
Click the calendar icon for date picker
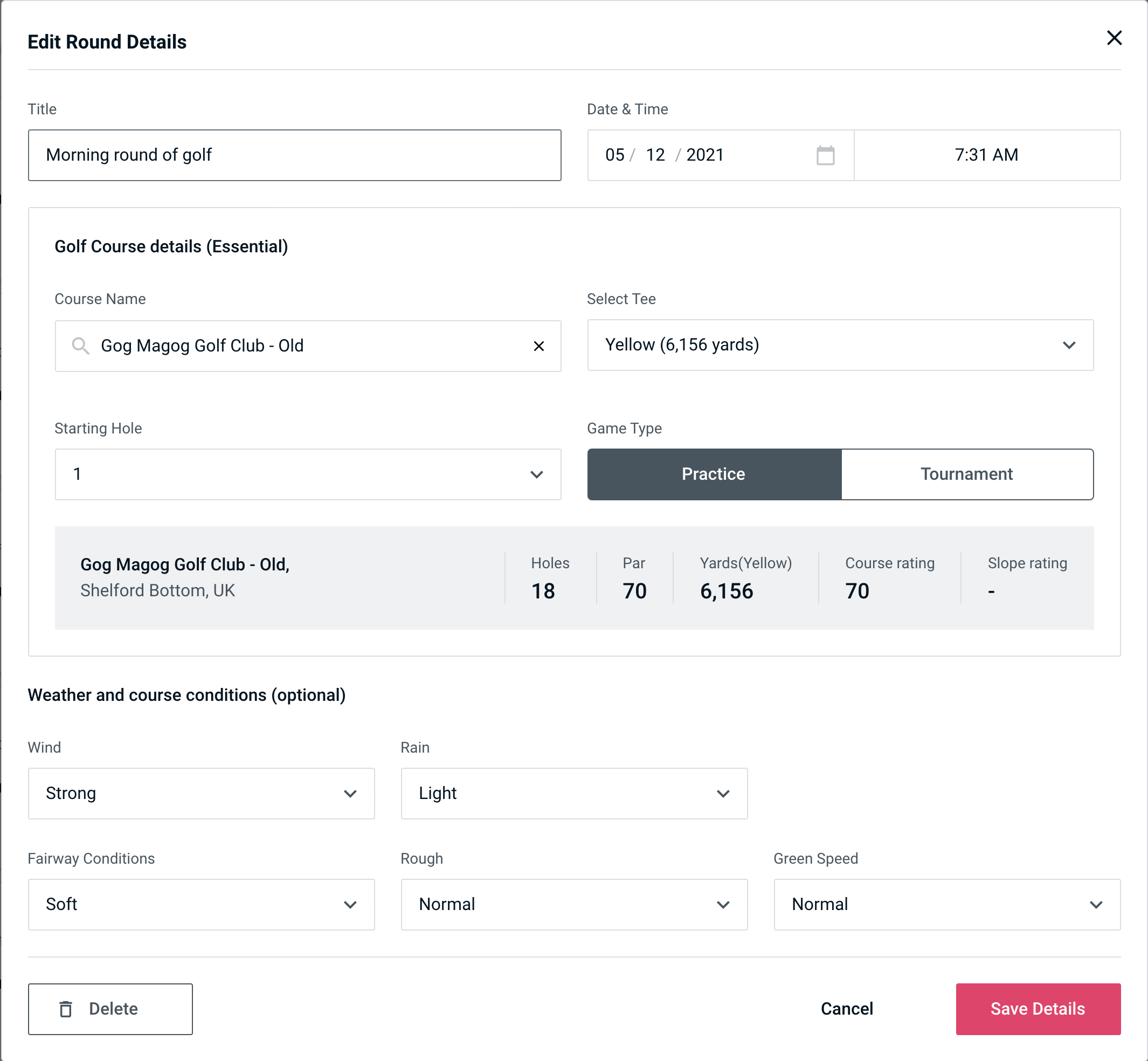(x=825, y=155)
